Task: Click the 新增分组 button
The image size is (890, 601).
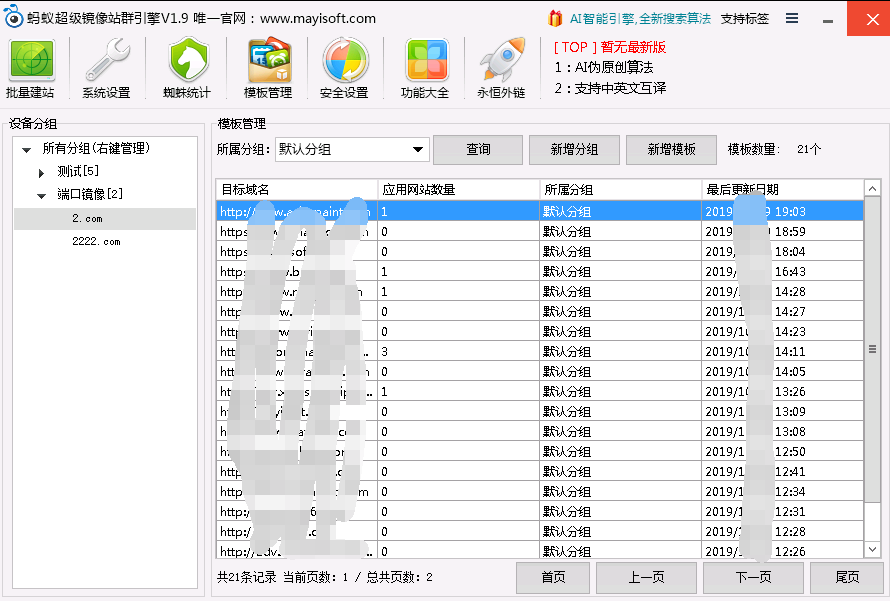Action: [574, 150]
